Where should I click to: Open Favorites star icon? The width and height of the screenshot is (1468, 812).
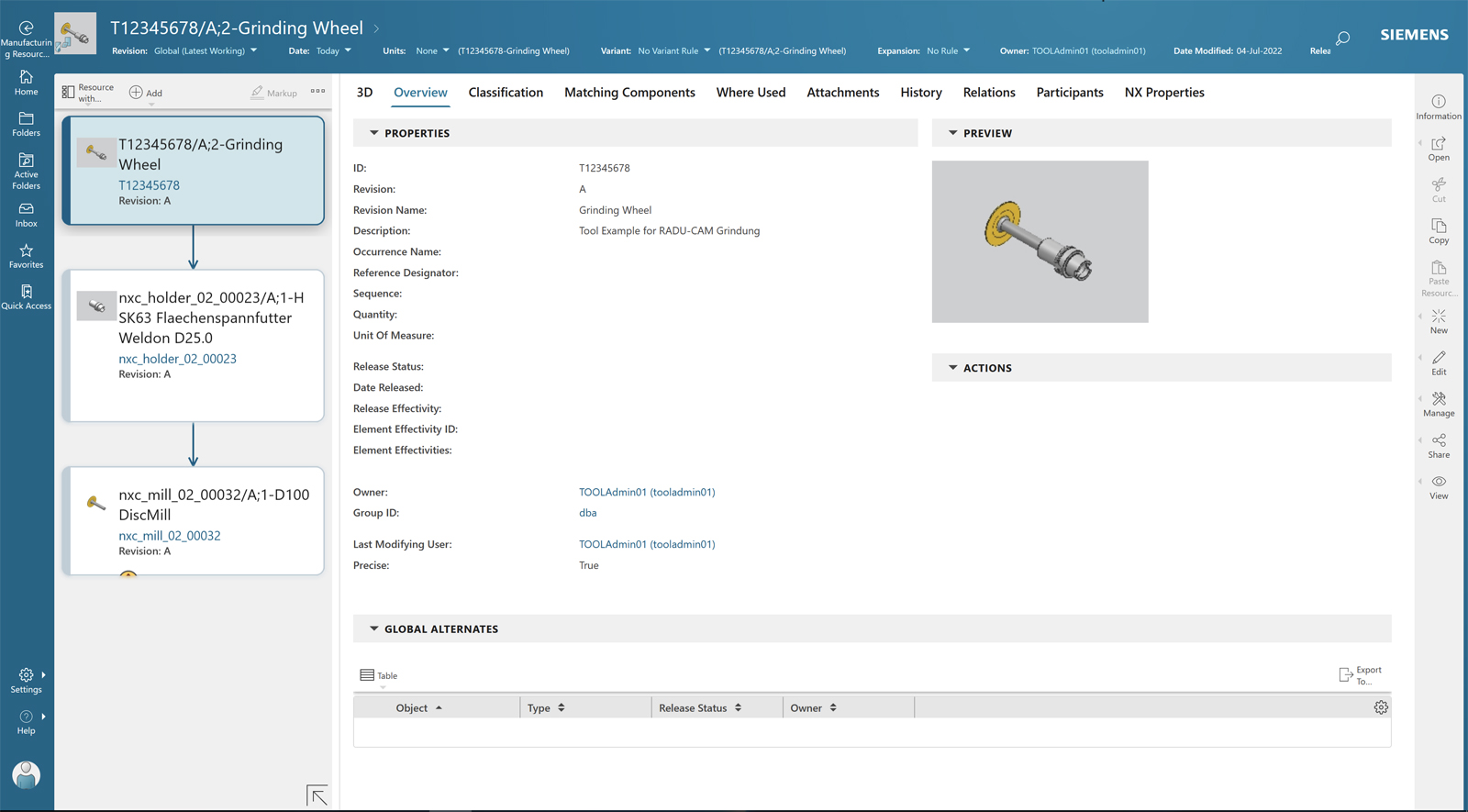coord(26,256)
